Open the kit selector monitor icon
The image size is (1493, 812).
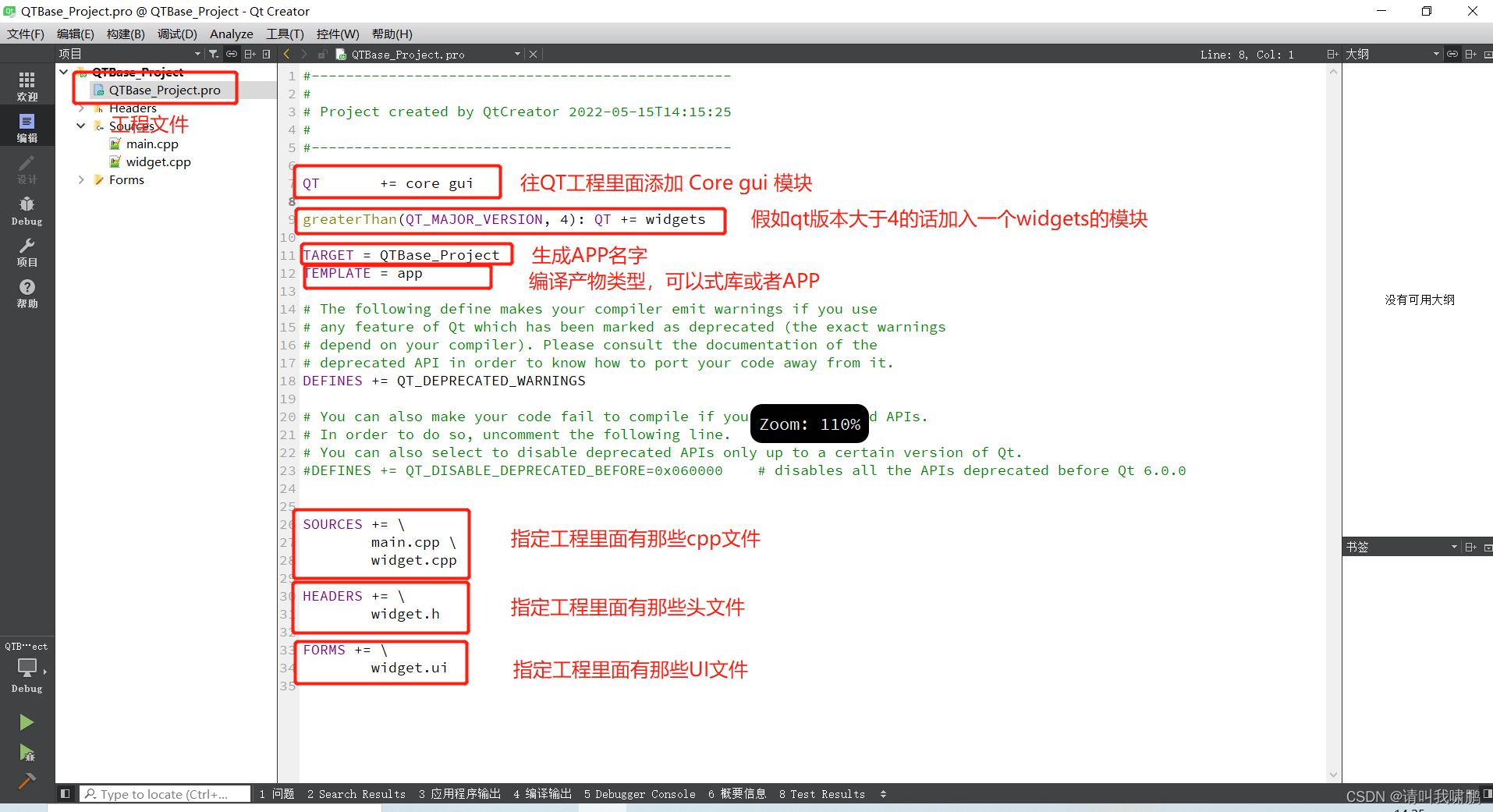pyautogui.click(x=27, y=668)
